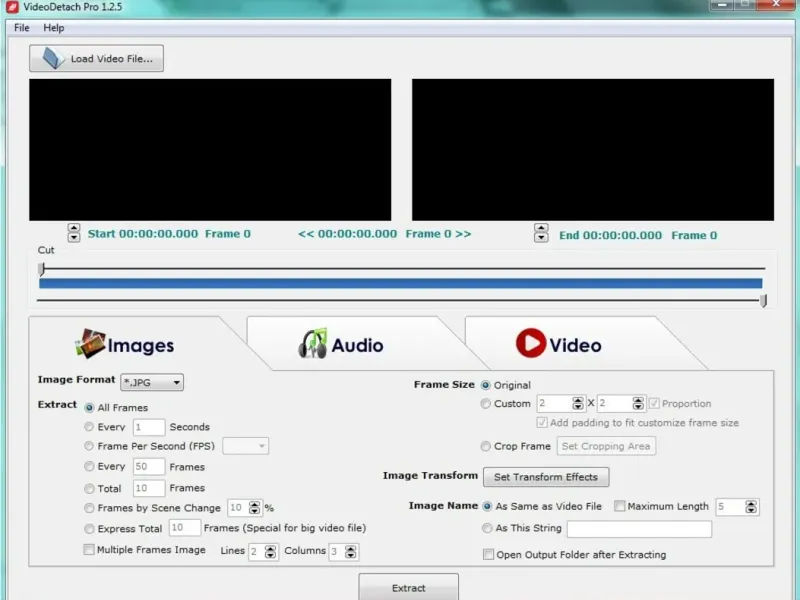Select the Crop Frame radio button

486,446
